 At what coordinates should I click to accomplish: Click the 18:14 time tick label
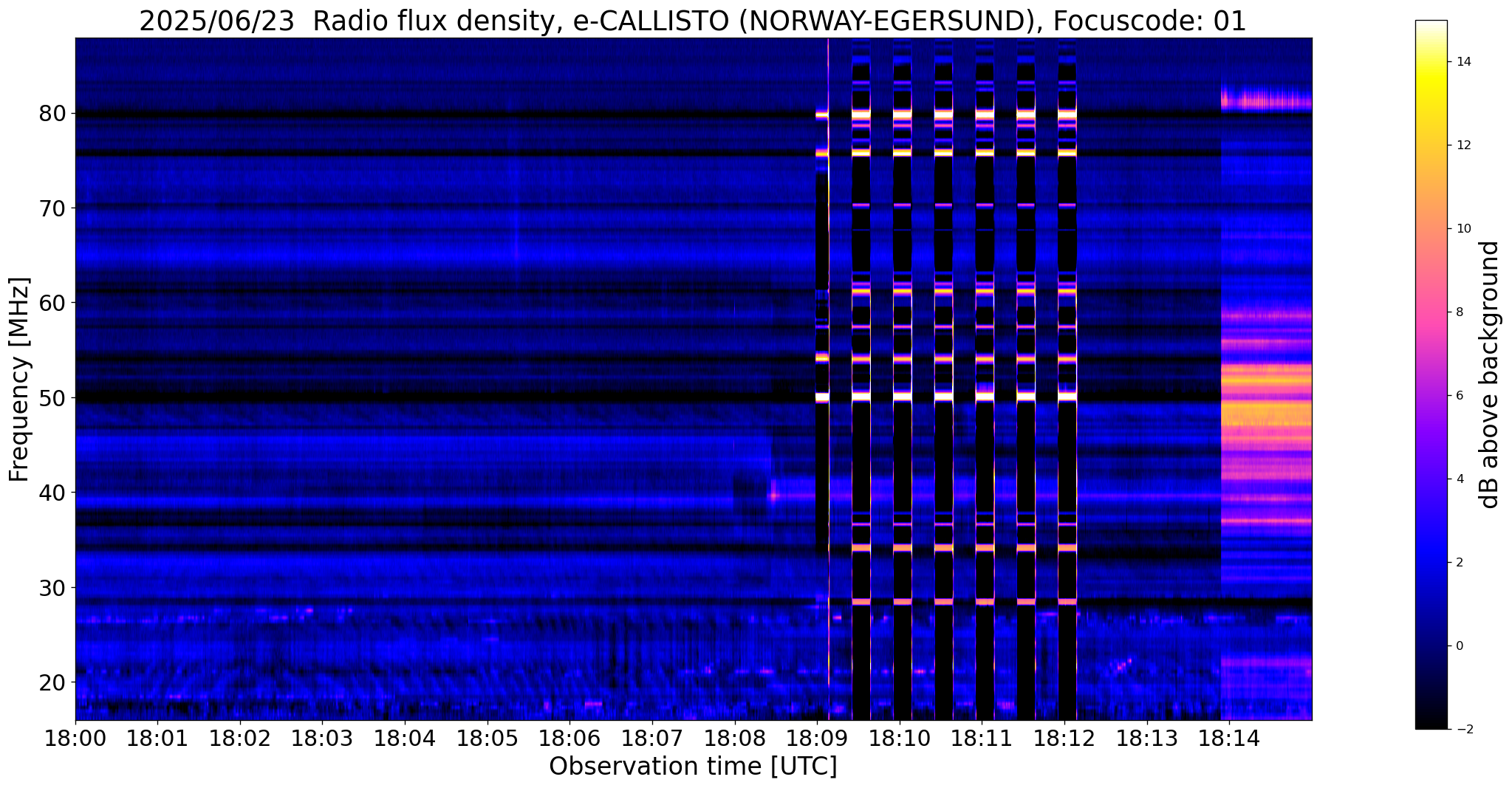[x=1228, y=738]
